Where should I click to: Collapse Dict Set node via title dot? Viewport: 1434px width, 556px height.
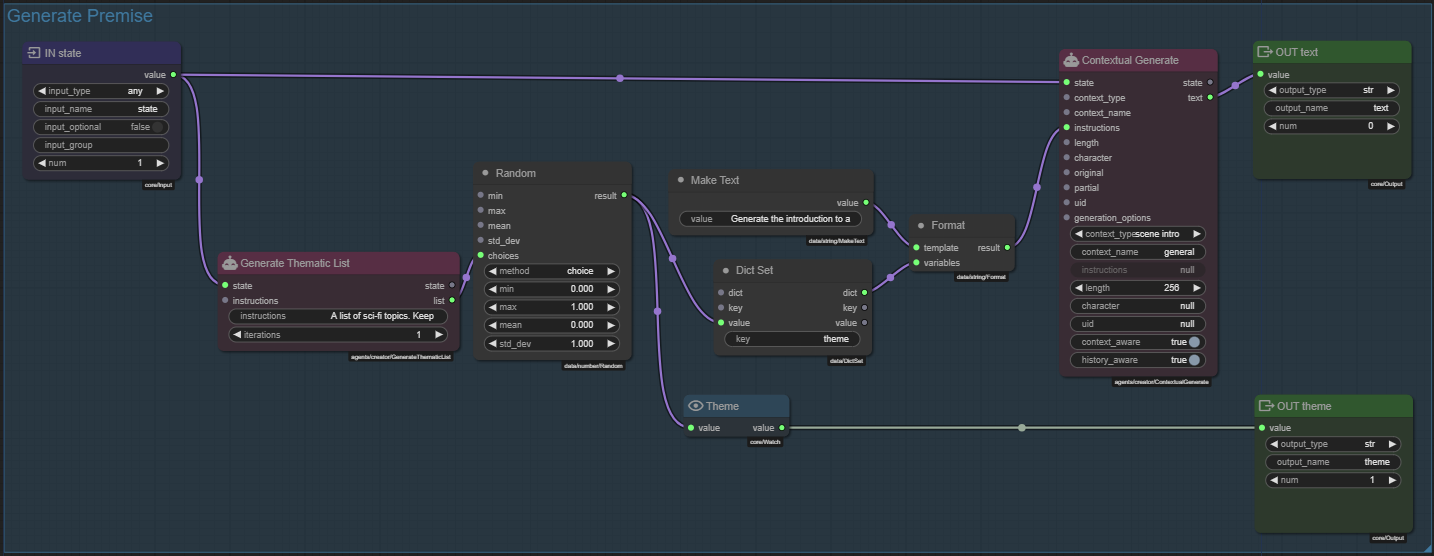pos(727,270)
